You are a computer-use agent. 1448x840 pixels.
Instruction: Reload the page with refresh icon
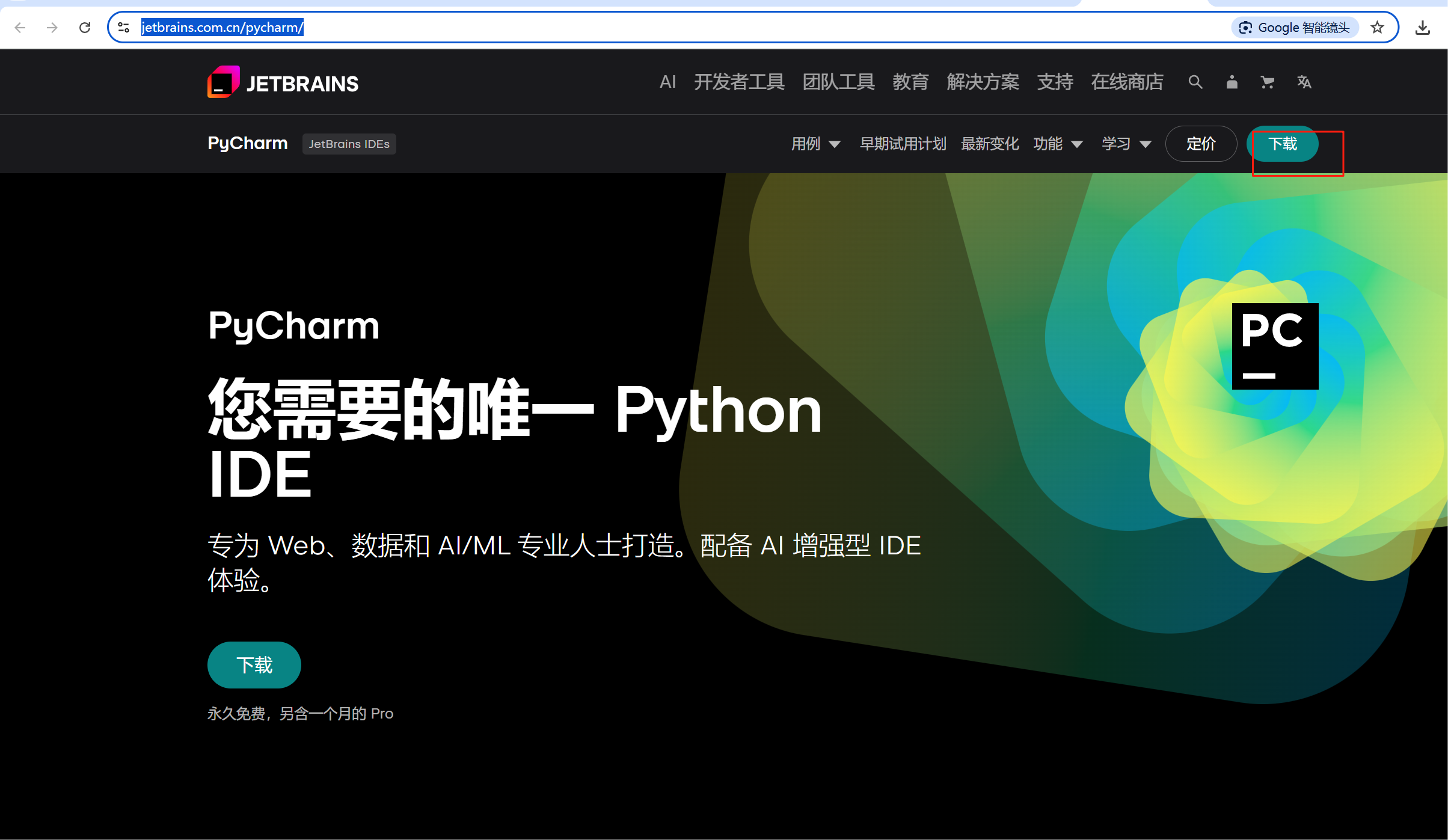tap(85, 28)
